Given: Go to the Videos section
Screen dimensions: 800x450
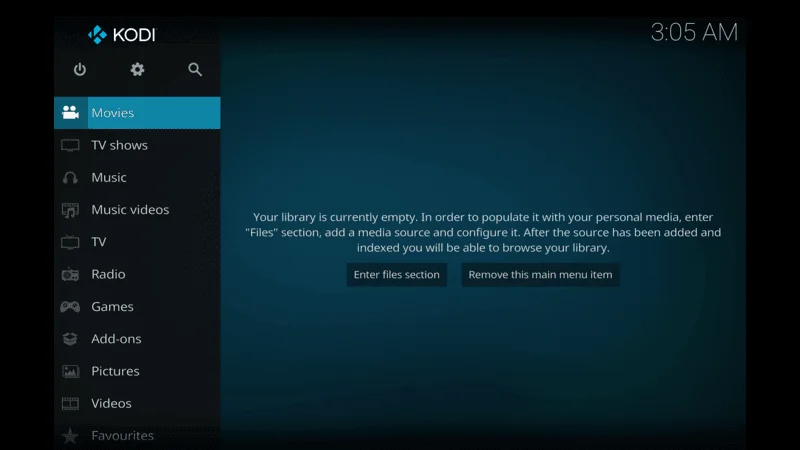Looking at the screenshot, I should click(111, 404).
